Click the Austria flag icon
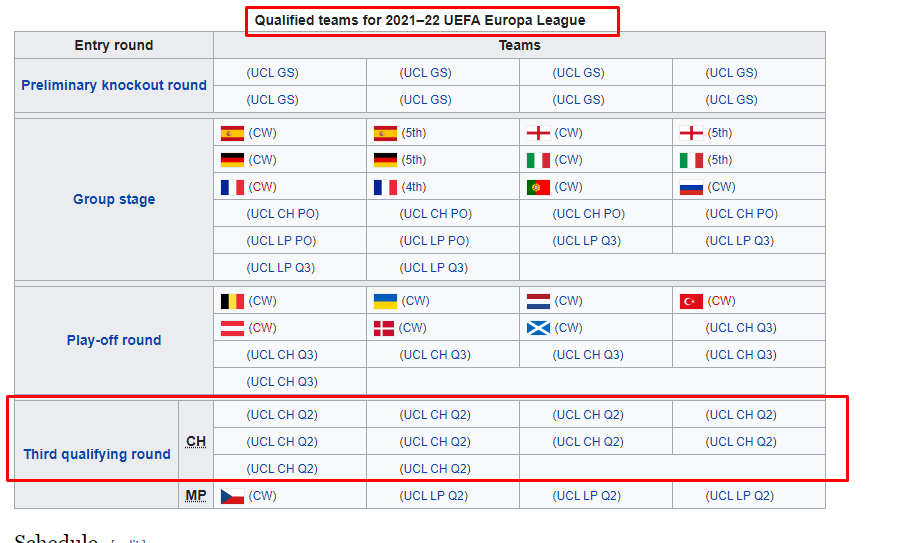The height and width of the screenshot is (543, 912). click(232, 328)
